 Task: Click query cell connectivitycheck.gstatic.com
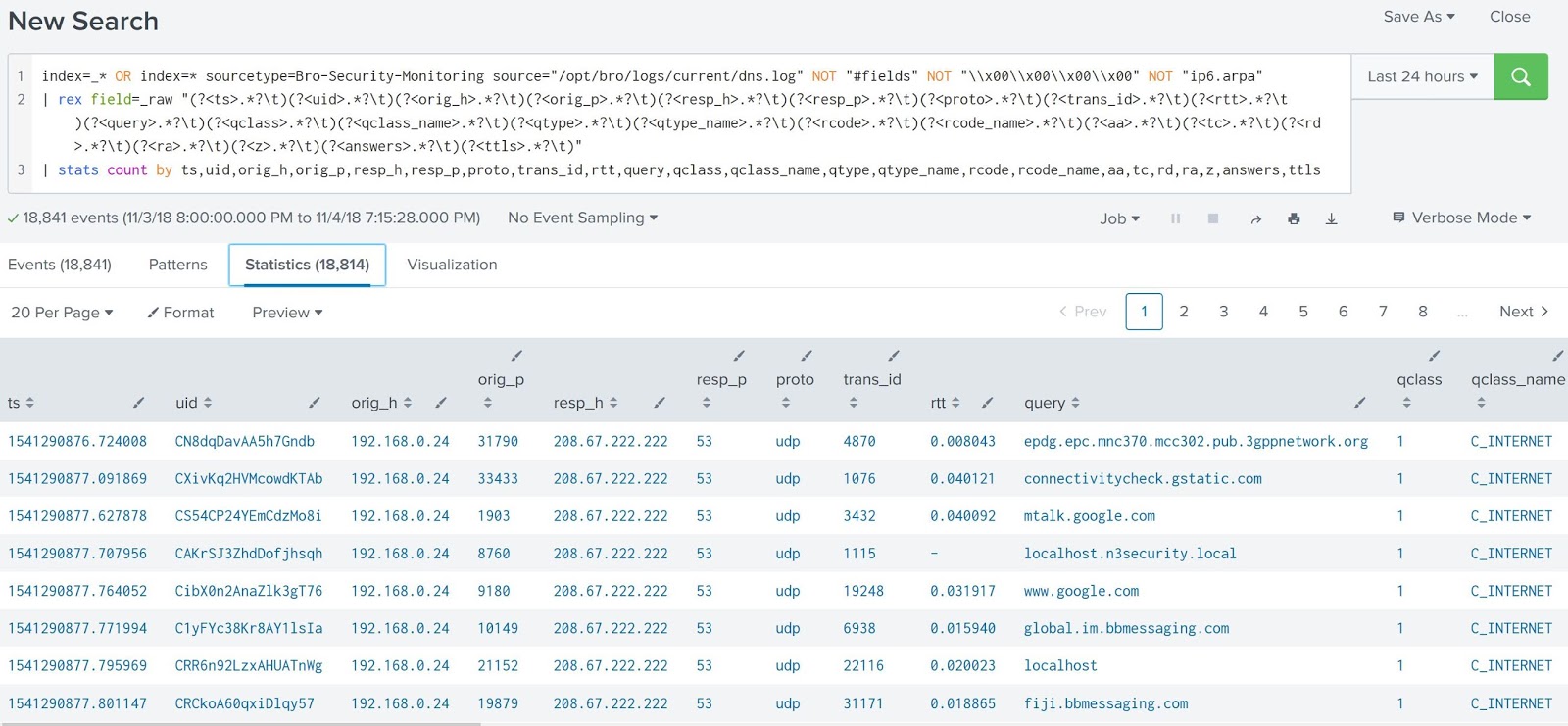tap(1143, 479)
